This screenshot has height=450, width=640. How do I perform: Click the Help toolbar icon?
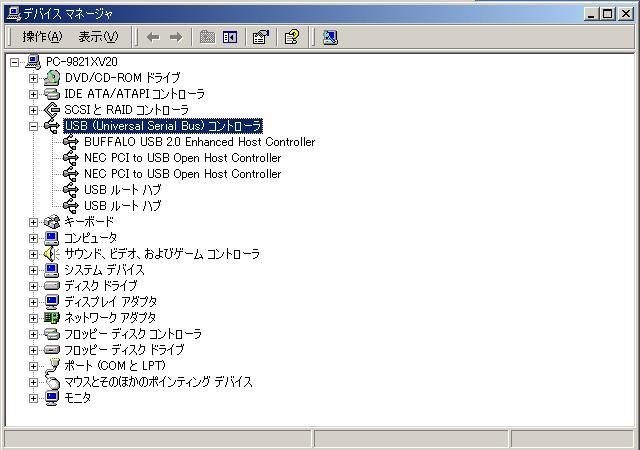291,37
